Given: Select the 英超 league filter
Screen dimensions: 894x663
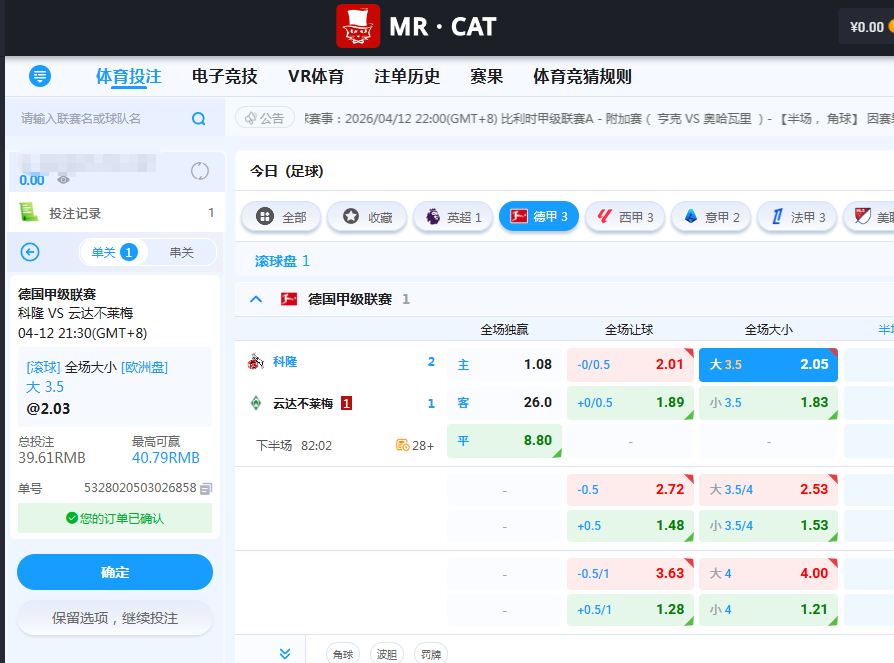Looking at the screenshot, I should click(453, 216).
